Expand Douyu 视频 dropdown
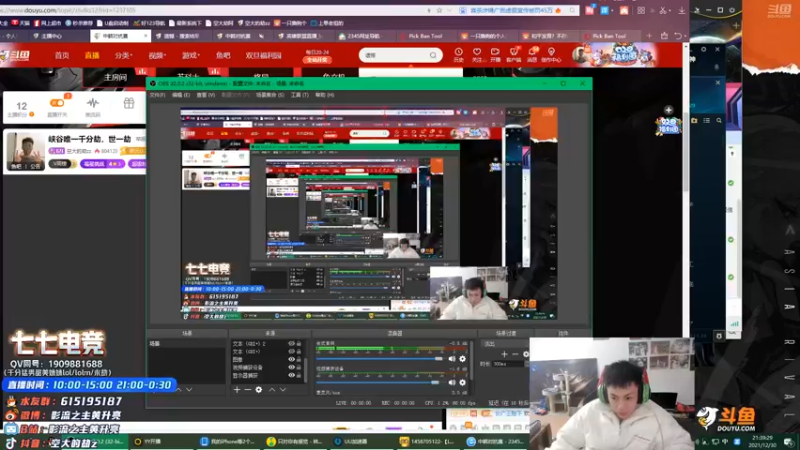The width and height of the screenshot is (800, 450). click(x=157, y=55)
